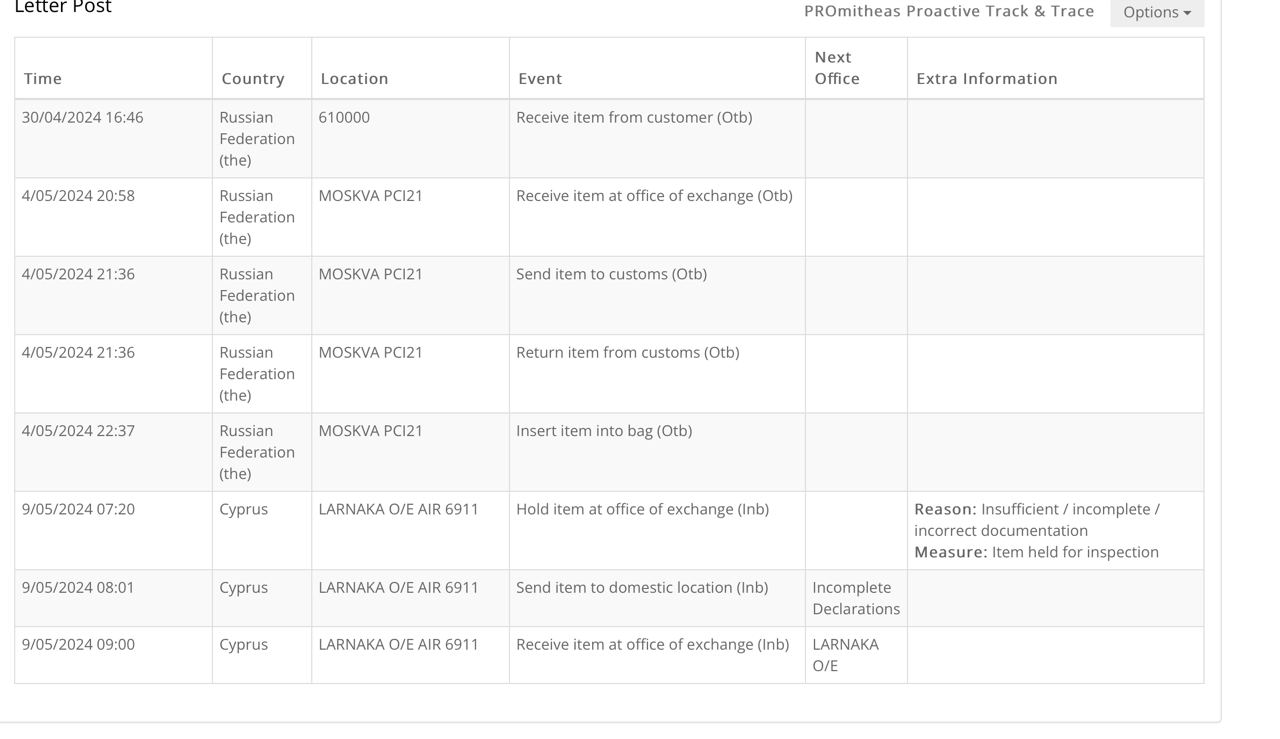Click the Letter Post heading
The image size is (1280, 739).
click(63, 7)
